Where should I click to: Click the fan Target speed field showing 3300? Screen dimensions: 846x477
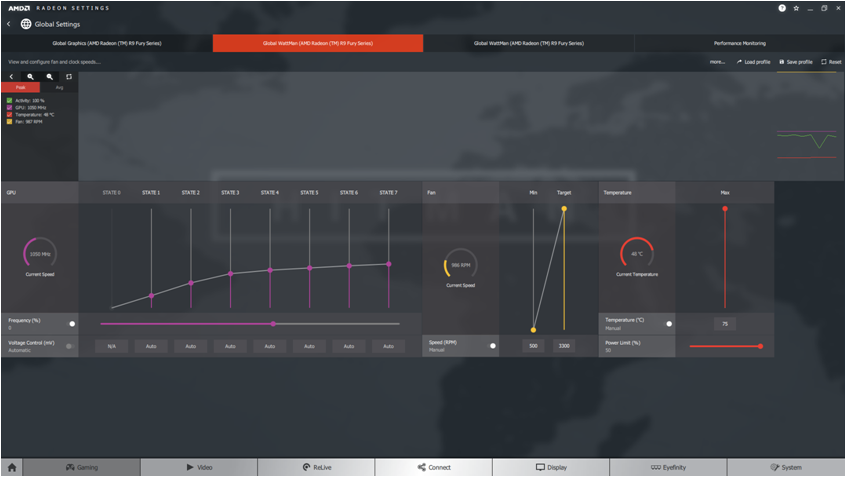pos(564,346)
